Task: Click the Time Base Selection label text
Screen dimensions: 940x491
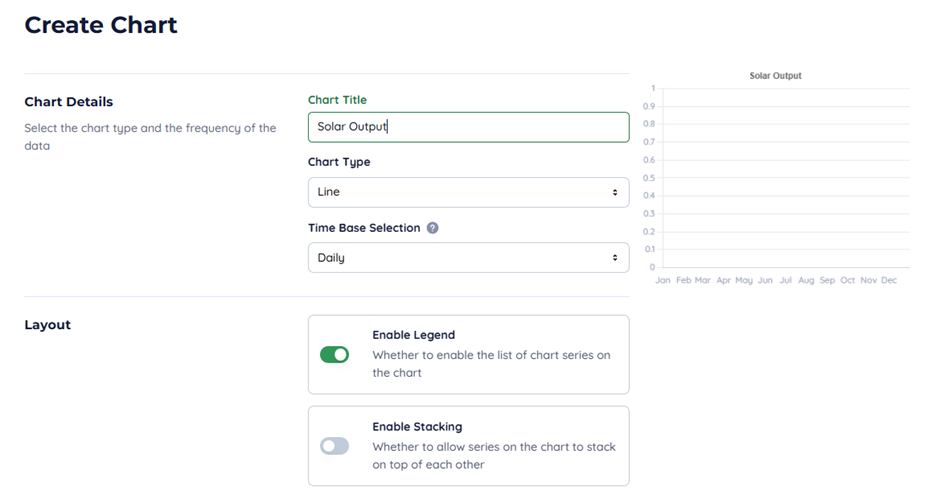Action: [x=364, y=228]
